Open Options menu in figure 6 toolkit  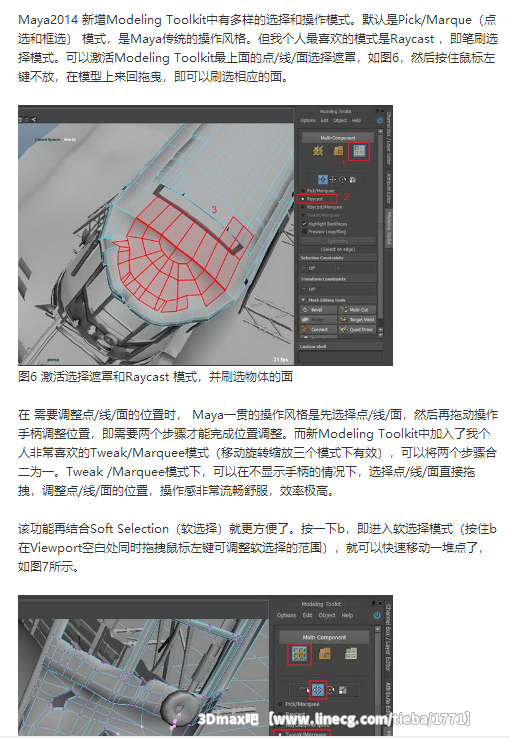tap(308, 120)
